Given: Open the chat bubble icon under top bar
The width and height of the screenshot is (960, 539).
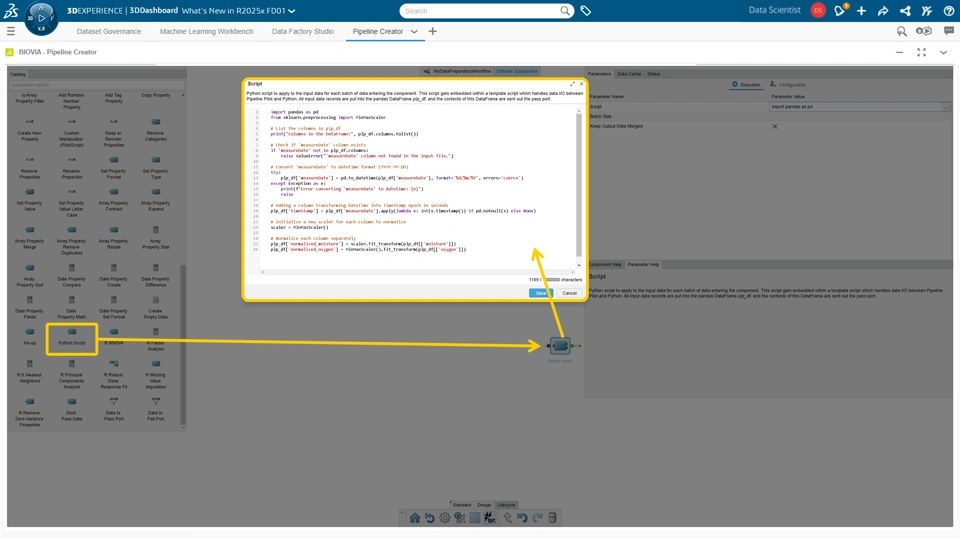Looking at the screenshot, I should coord(948,31).
